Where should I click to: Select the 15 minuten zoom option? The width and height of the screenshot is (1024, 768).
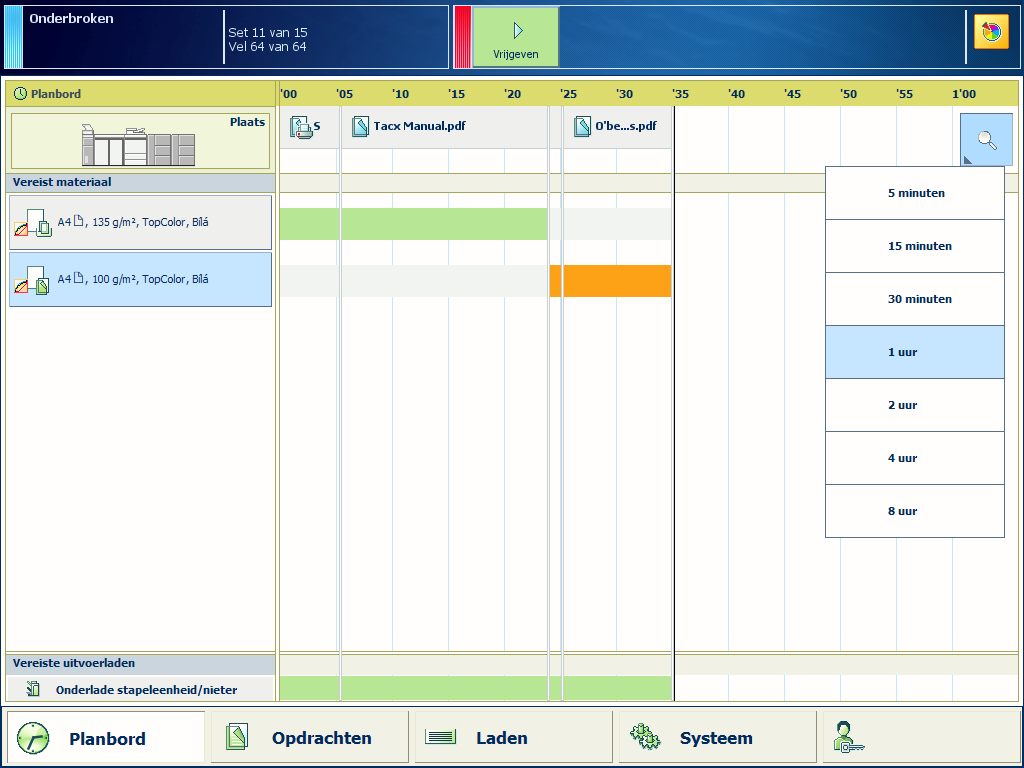pos(915,246)
